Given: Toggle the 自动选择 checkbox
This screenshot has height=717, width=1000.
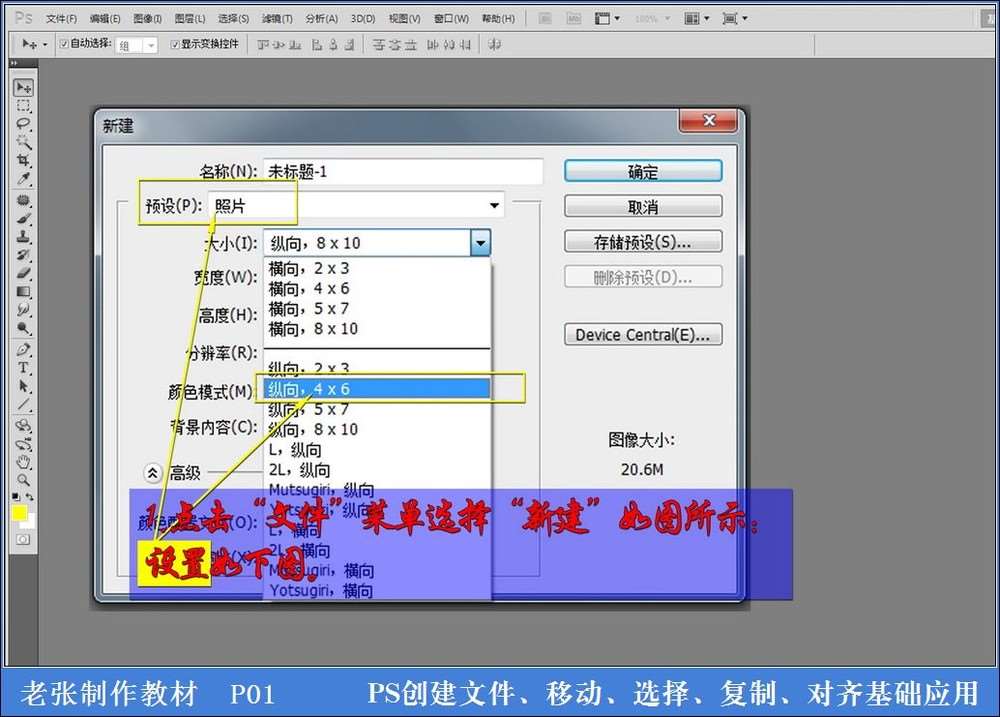Looking at the screenshot, I should [x=64, y=43].
